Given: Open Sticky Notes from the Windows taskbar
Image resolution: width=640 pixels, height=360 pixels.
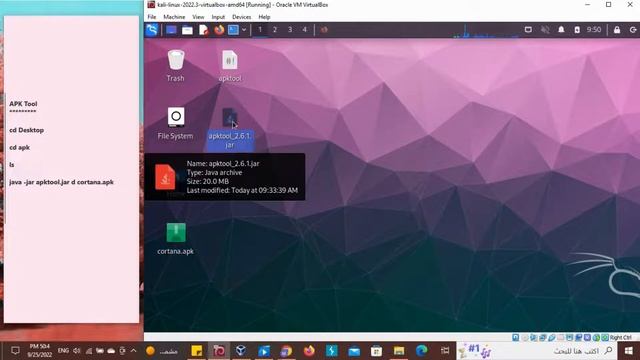Looking at the screenshot, I should pyautogui.click(x=197, y=351).
